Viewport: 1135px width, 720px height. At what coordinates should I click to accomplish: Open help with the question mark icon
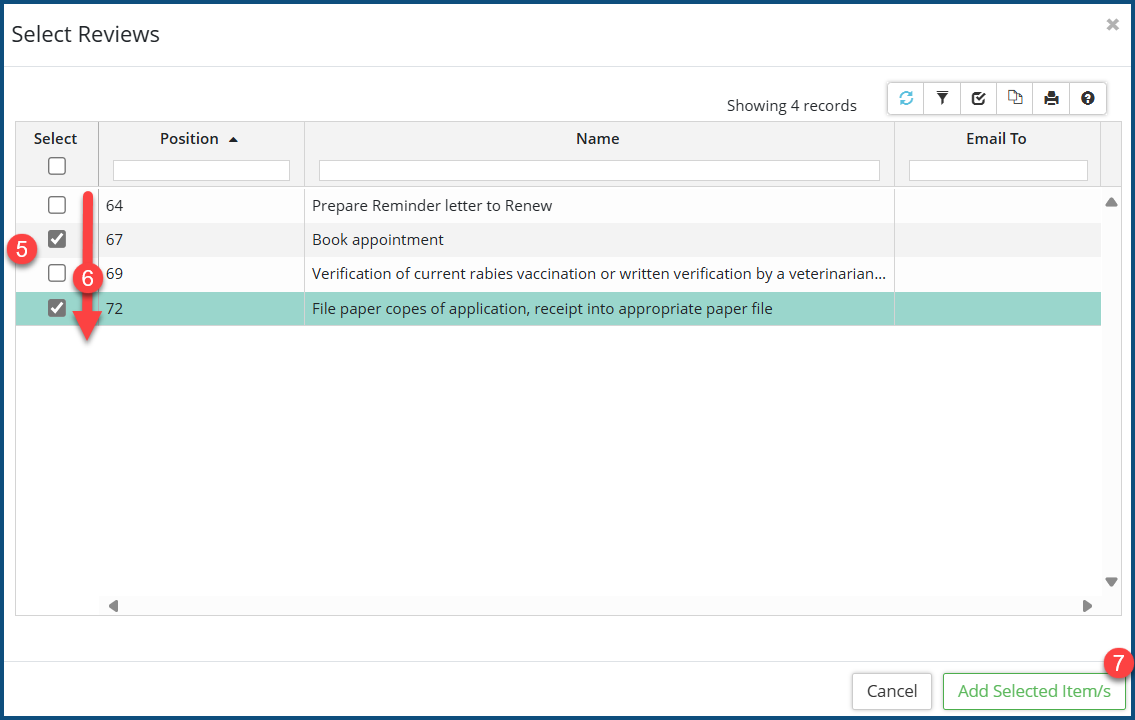(1088, 98)
